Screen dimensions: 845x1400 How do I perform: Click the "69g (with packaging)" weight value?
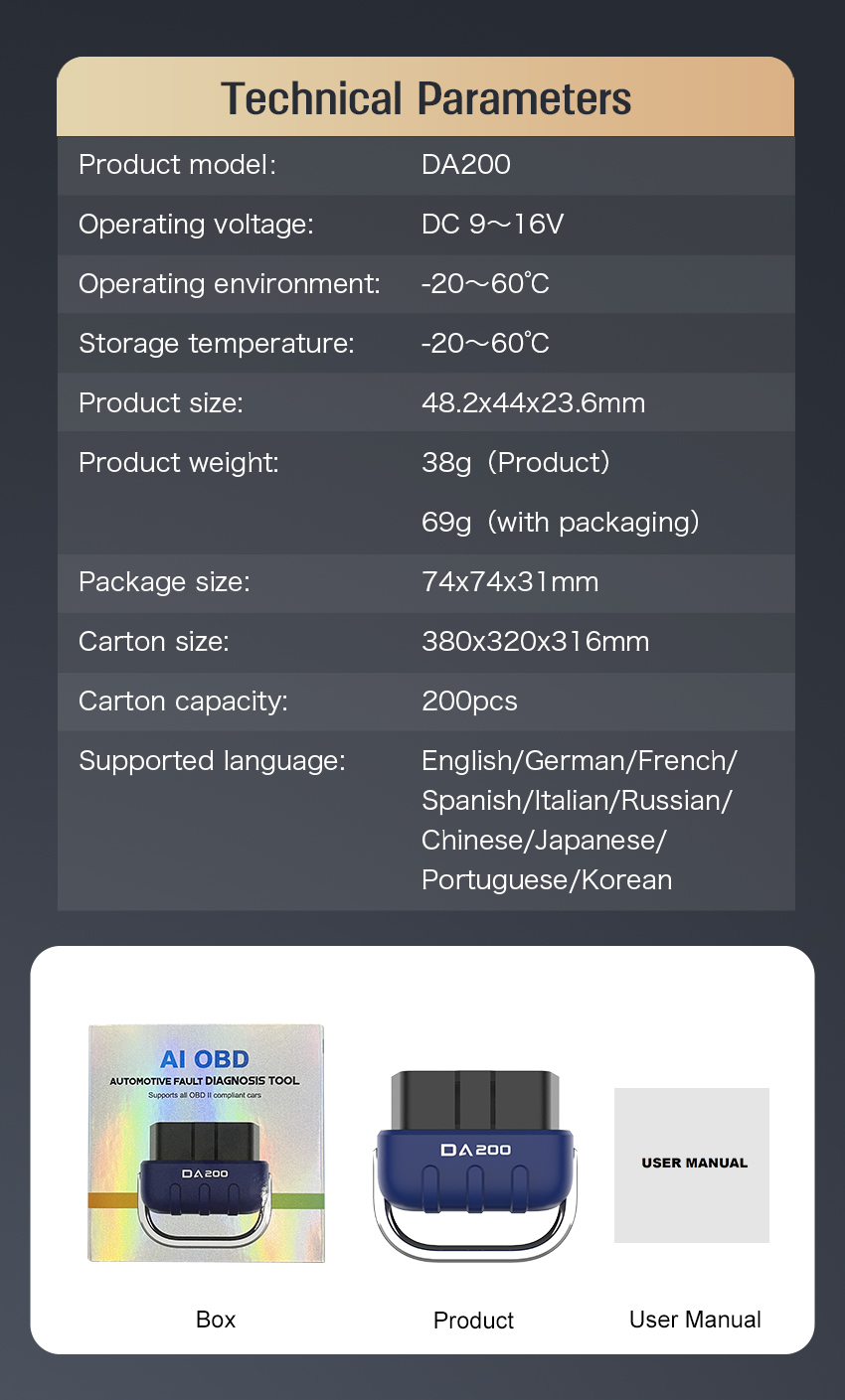click(560, 523)
